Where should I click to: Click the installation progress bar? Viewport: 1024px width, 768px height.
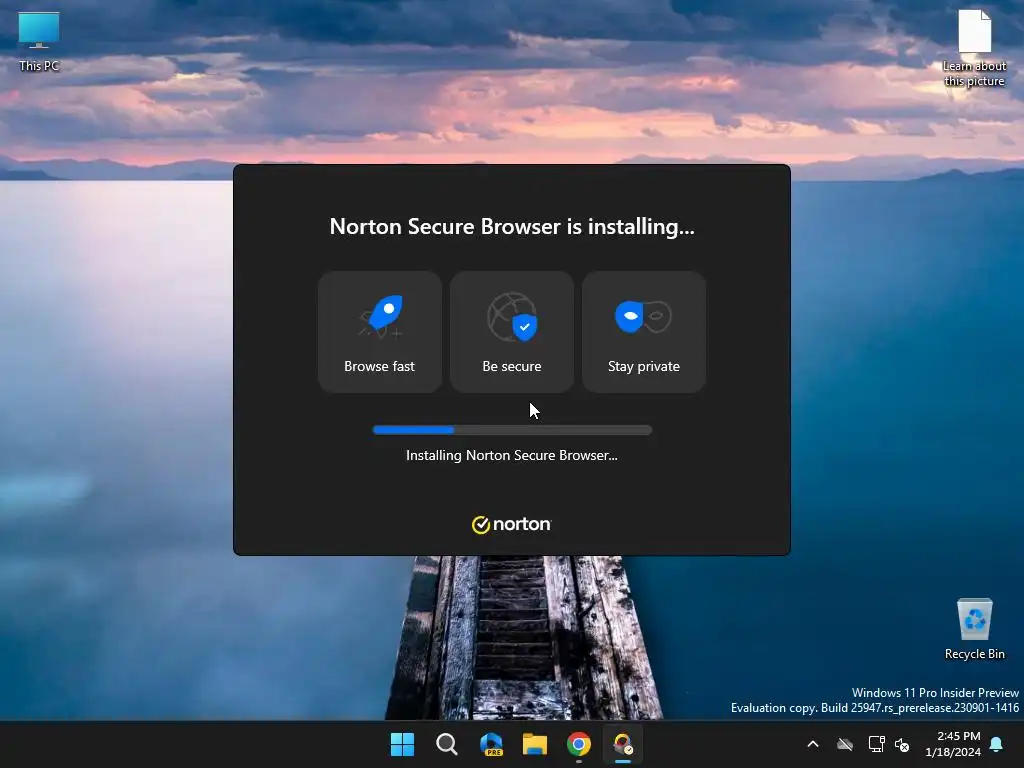pos(512,430)
